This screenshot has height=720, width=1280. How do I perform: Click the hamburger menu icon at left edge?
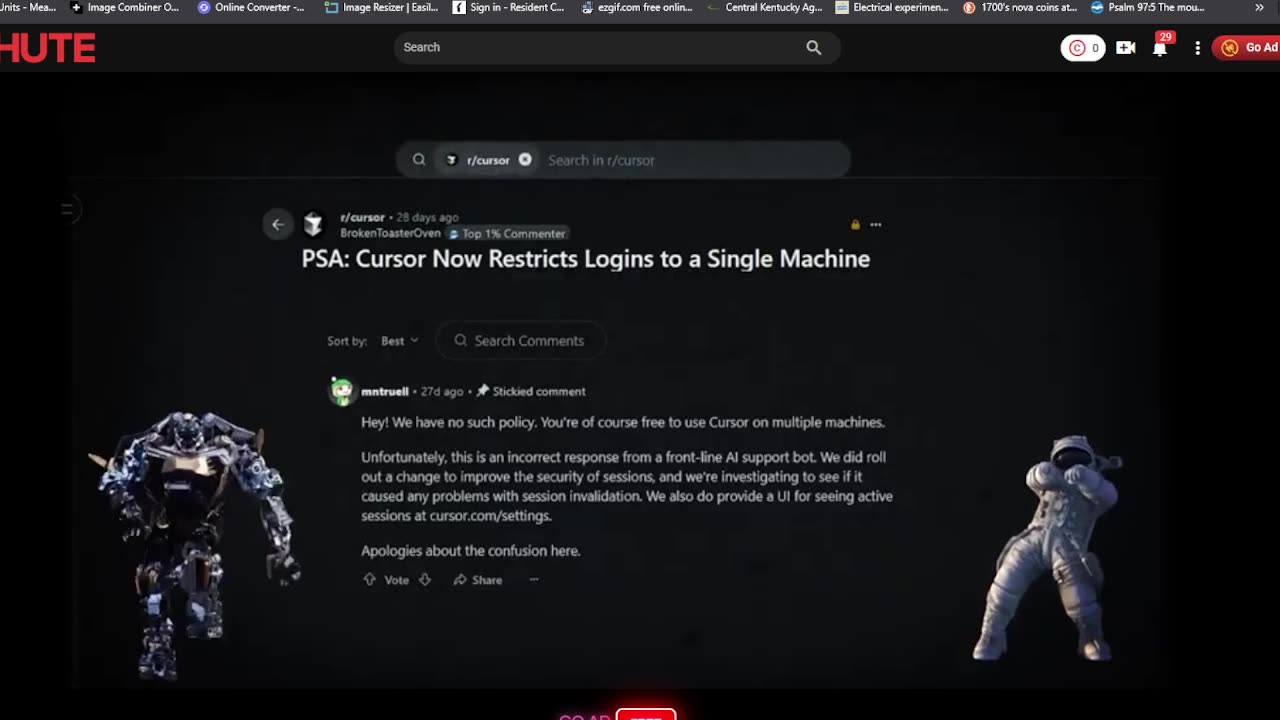(67, 209)
